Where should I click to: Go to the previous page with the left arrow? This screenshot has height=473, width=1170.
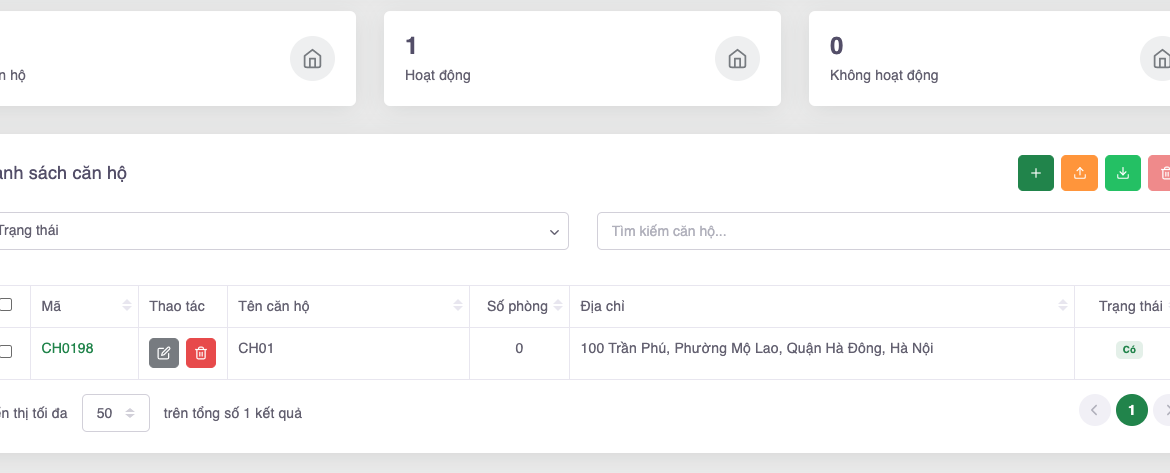click(1094, 410)
